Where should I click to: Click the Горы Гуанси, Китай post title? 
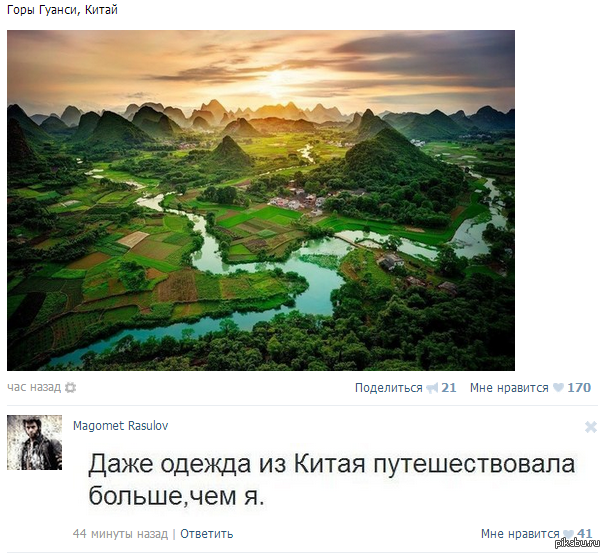click(x=62, y=10)
